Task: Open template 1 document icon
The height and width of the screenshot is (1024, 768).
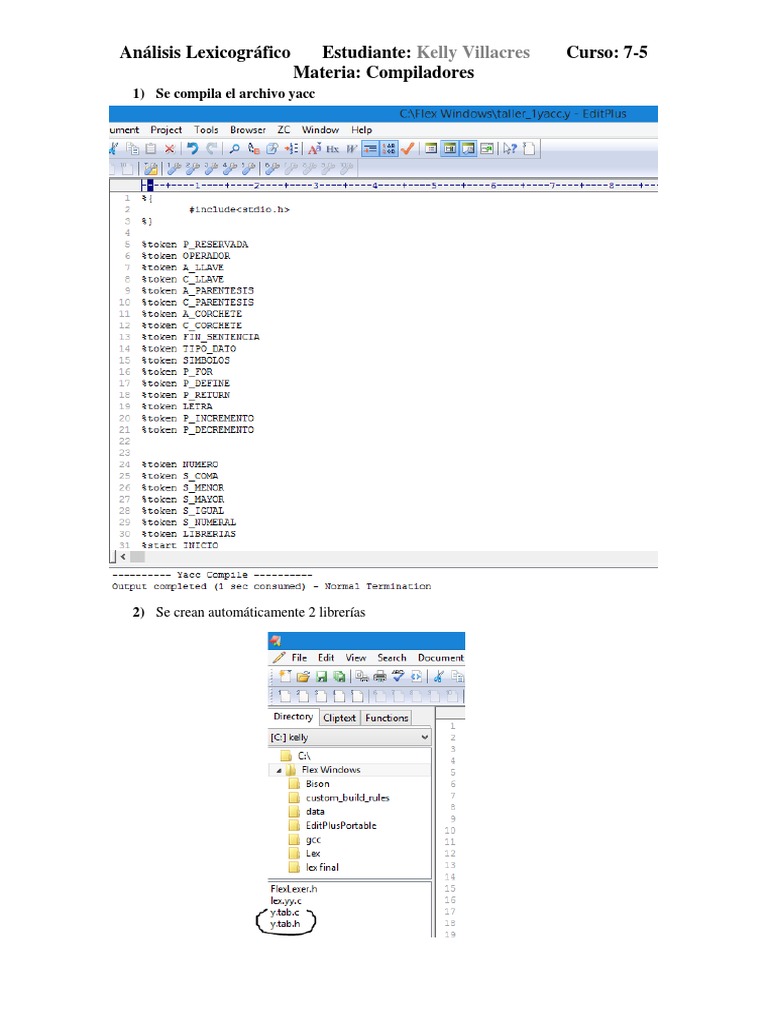Action: point(285,696)
